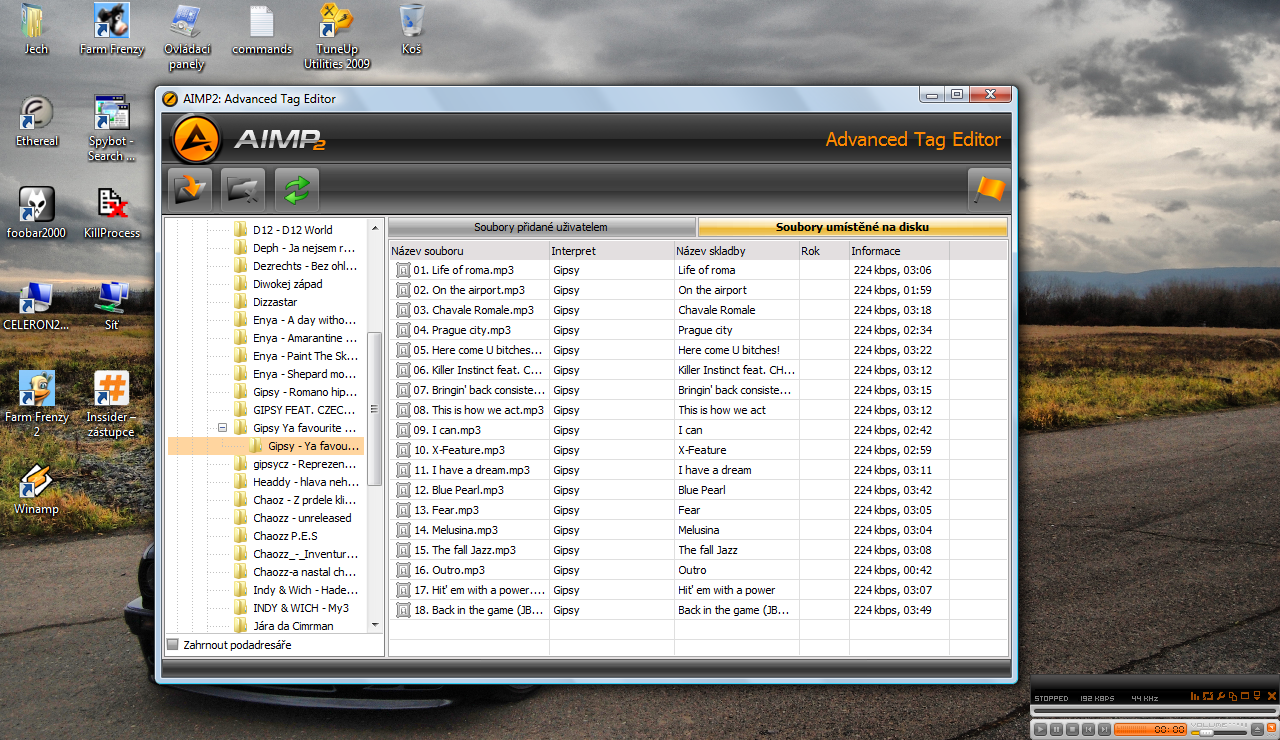Select the Winamp desktop icon
This screenshot has height=740, width=1280.
click(37, 489)
